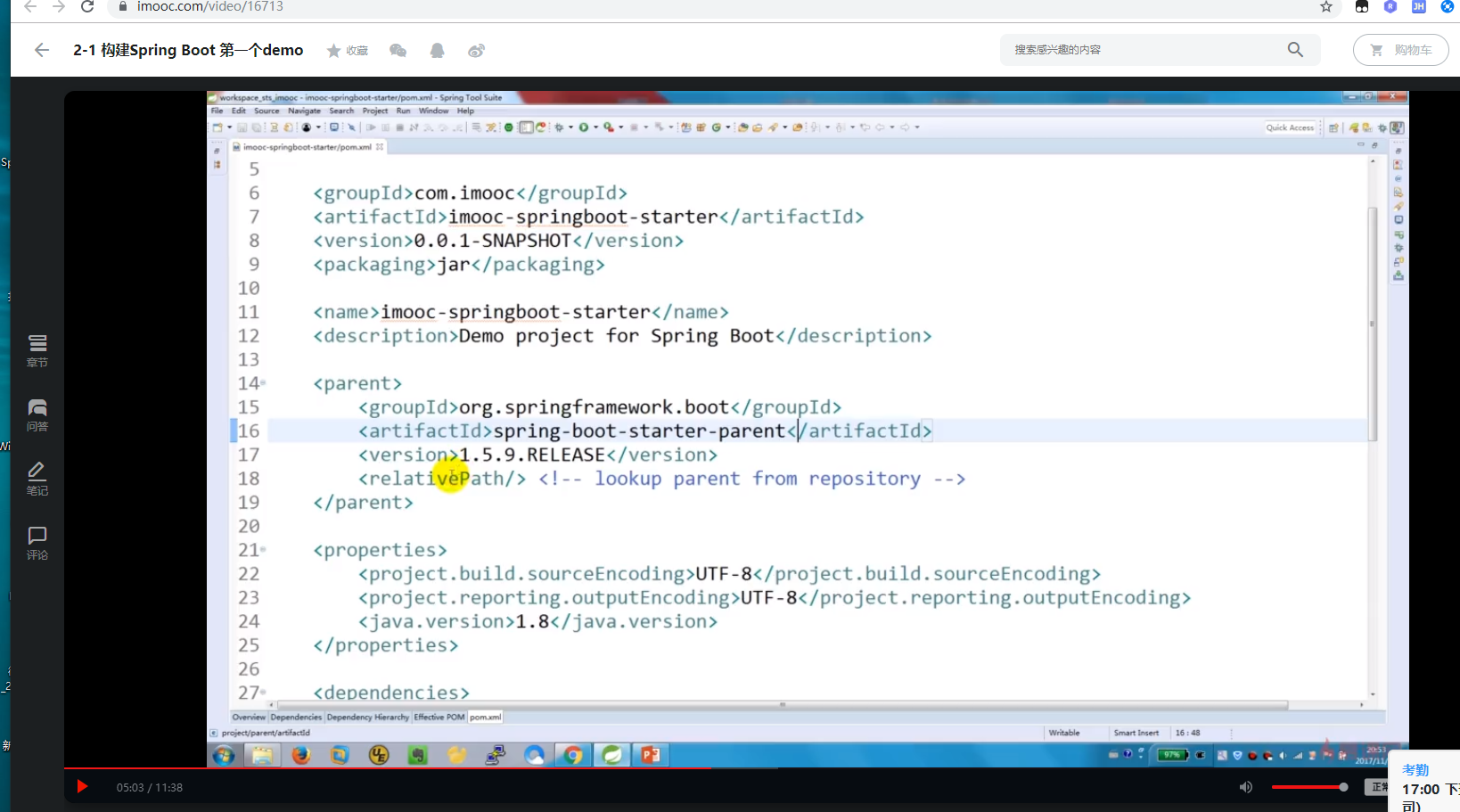This screenshot has width=1460, height=812.
Task: Click 1.5.9.RELEASE version text
Action: (x=532, y=455)
